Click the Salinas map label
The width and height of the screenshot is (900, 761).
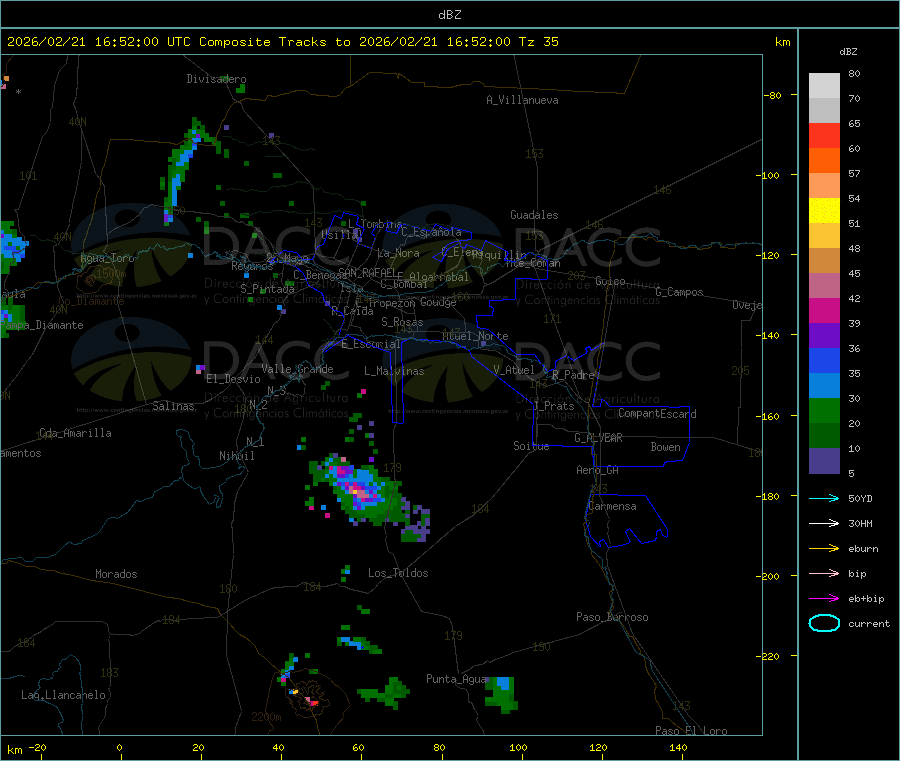click(173, 406)
